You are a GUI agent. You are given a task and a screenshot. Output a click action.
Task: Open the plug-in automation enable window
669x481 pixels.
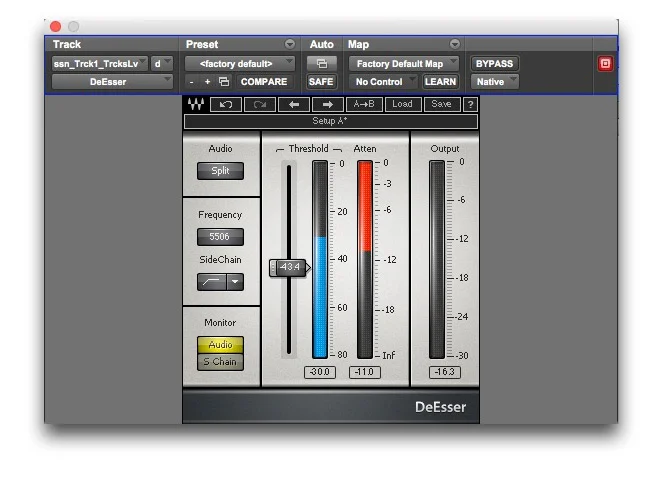[322, 64]
